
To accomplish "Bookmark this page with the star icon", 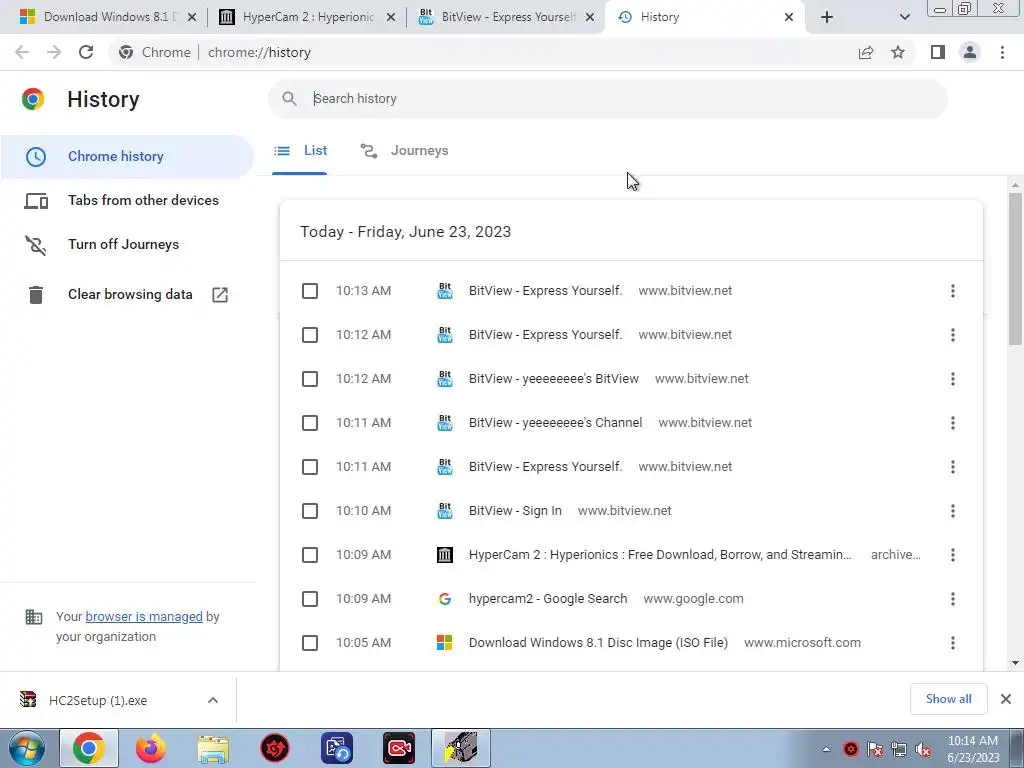I will [x=899, y=52].
